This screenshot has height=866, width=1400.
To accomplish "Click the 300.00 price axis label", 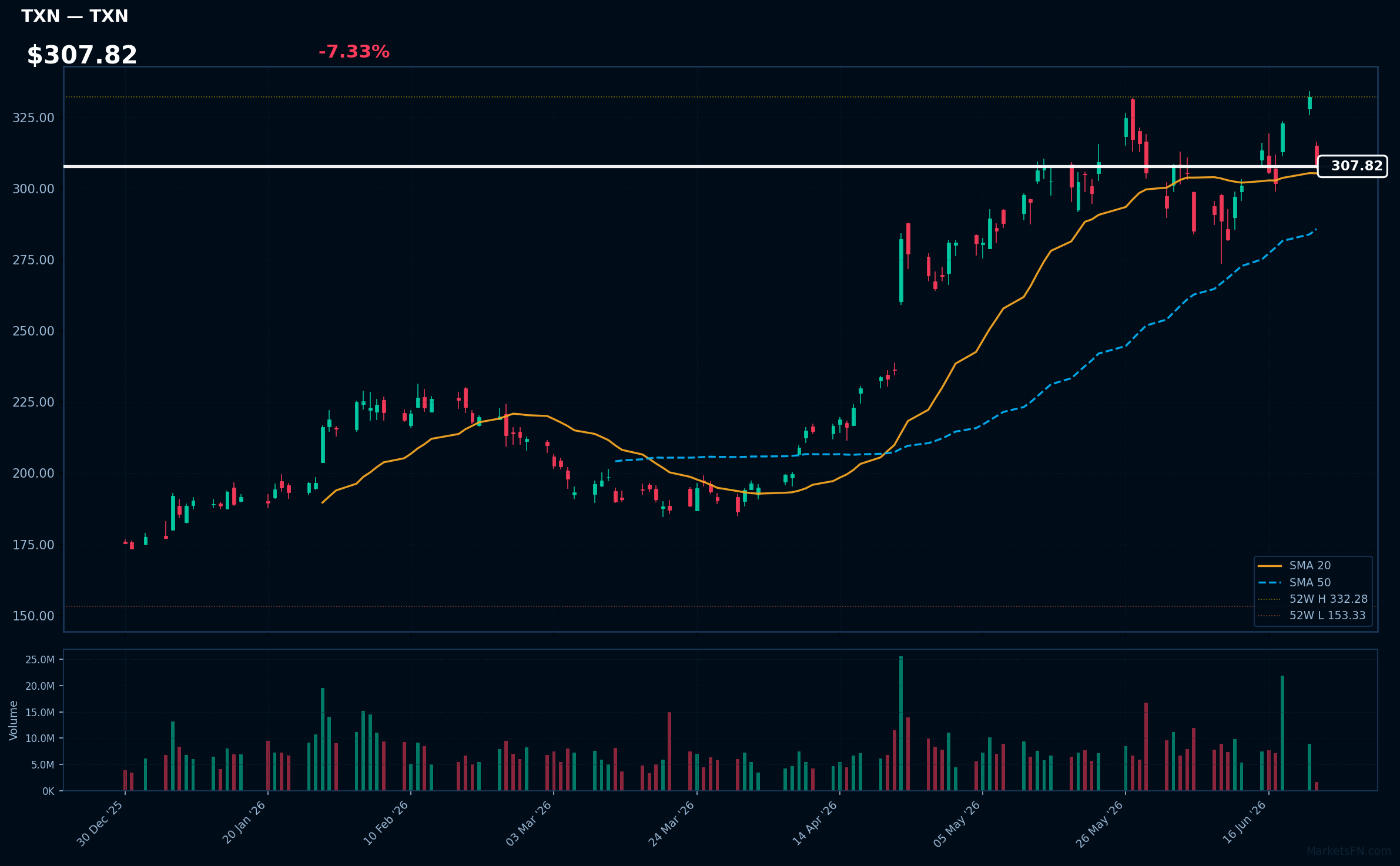I will pyautogui.click(x=34, y=189).
